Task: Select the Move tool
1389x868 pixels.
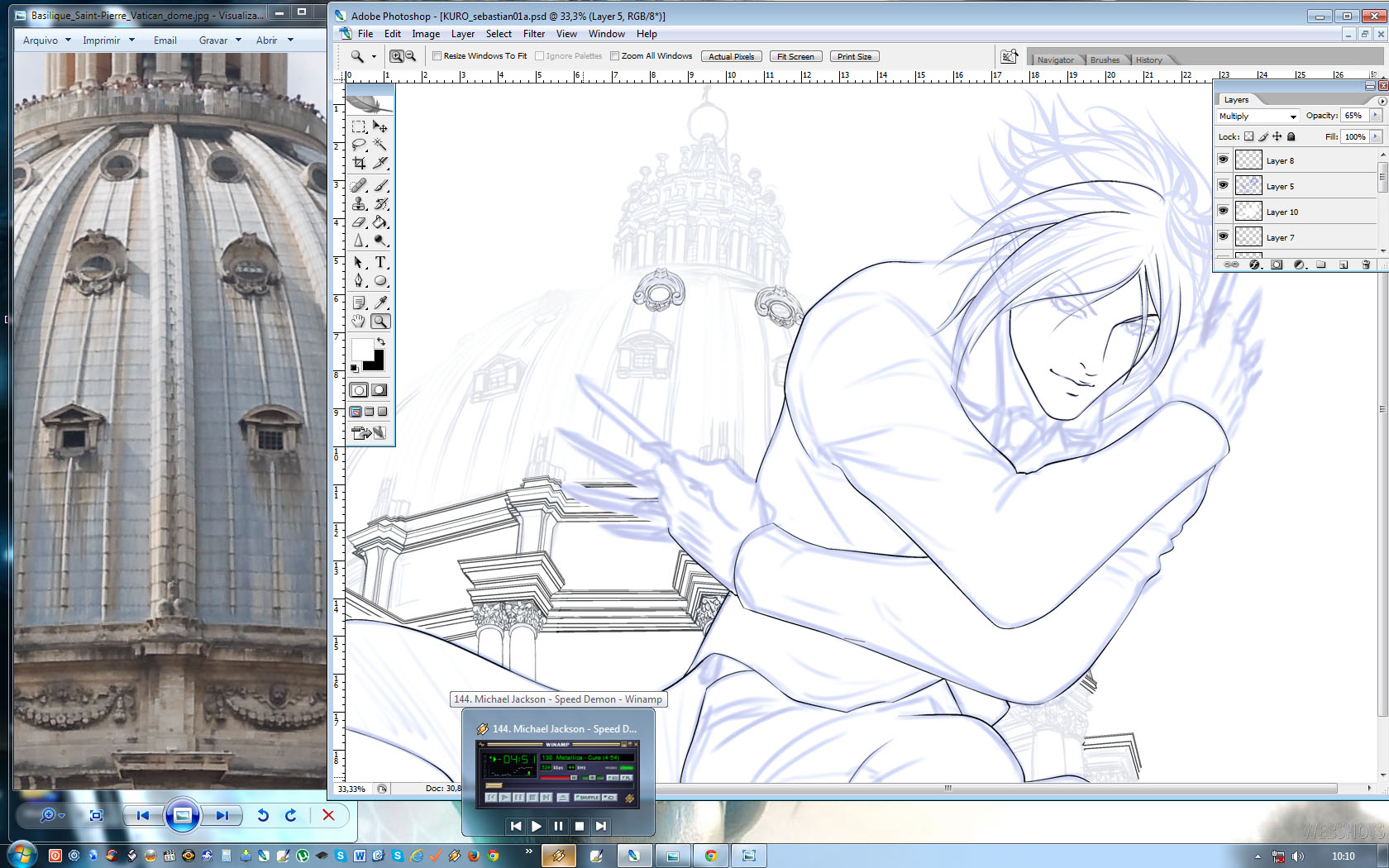Action: (x=379, y=126)
